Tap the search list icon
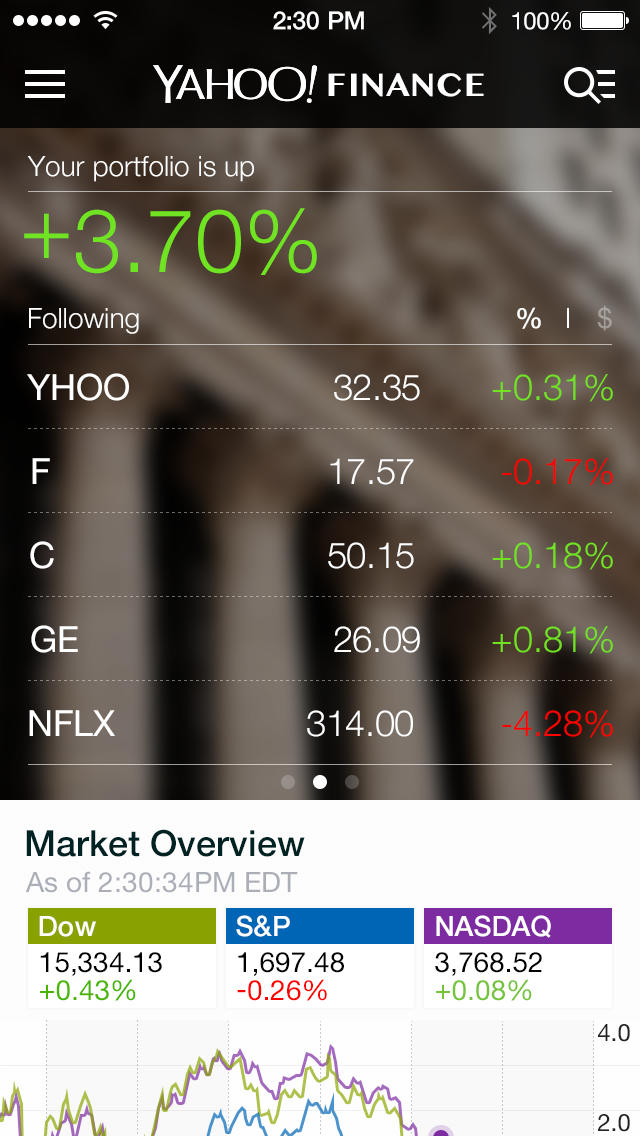Image resolution: width=640 pixels, height=1136 pixels. click(589, 85)
